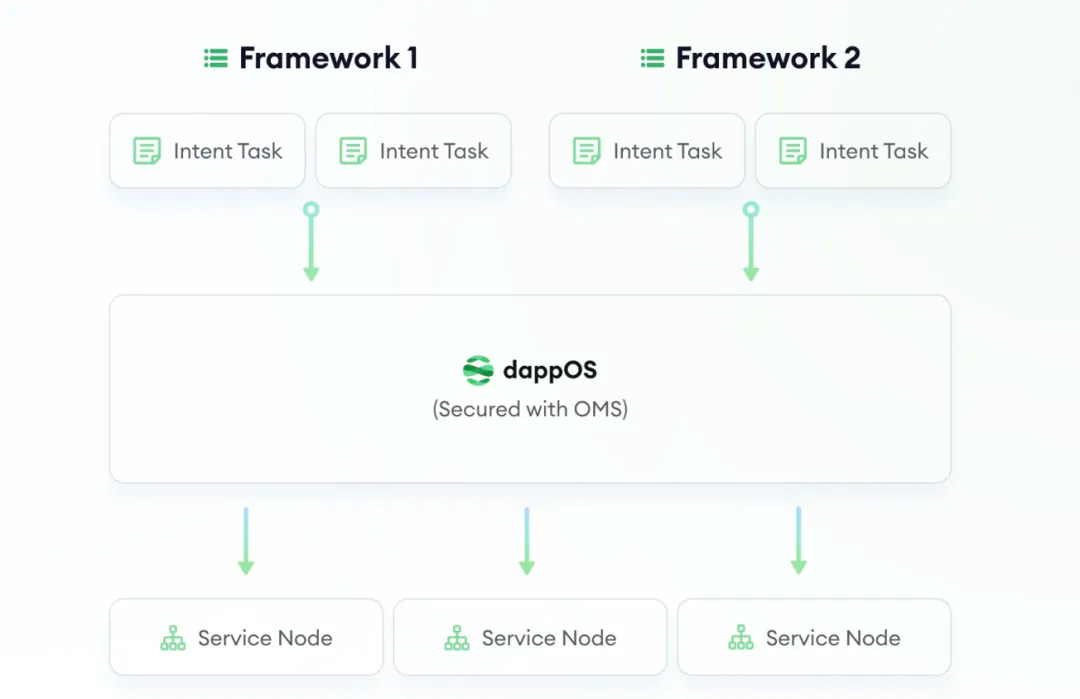Click the list icon beside Framework 1
This screenshot has width=1080, height=699.
[216, 59]
